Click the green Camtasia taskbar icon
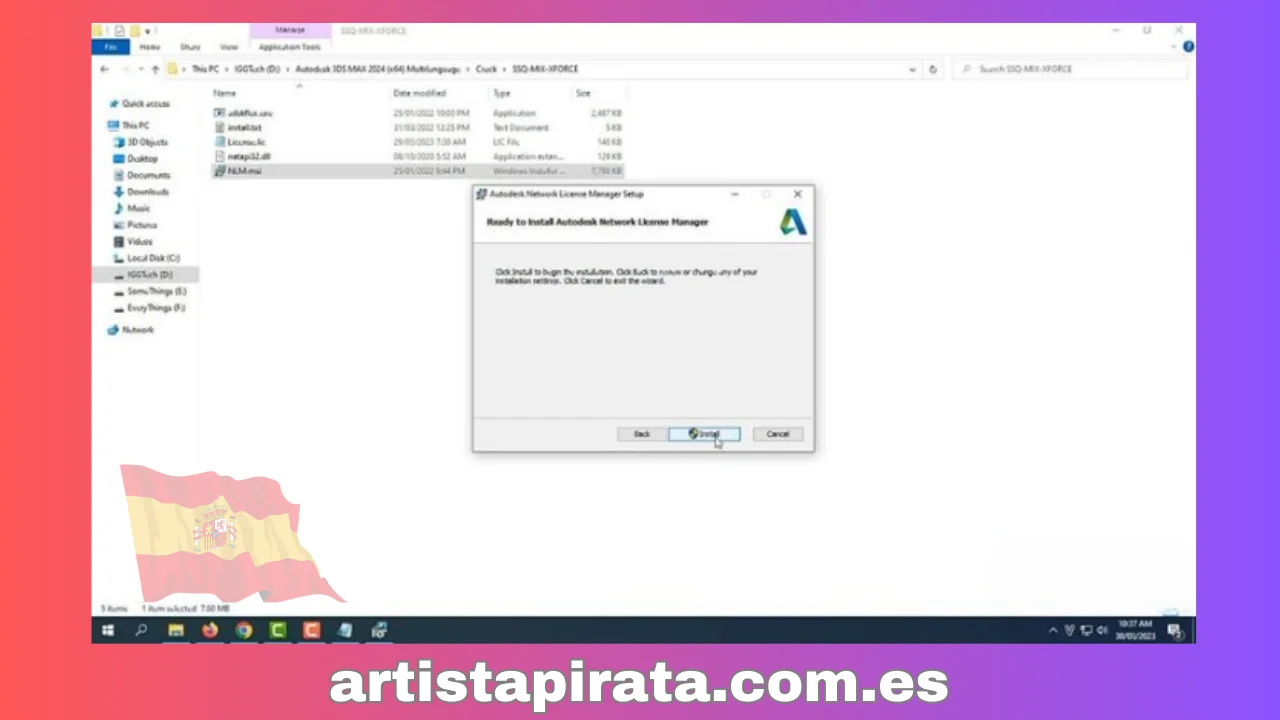The image size is (1280, 720). 278,630
